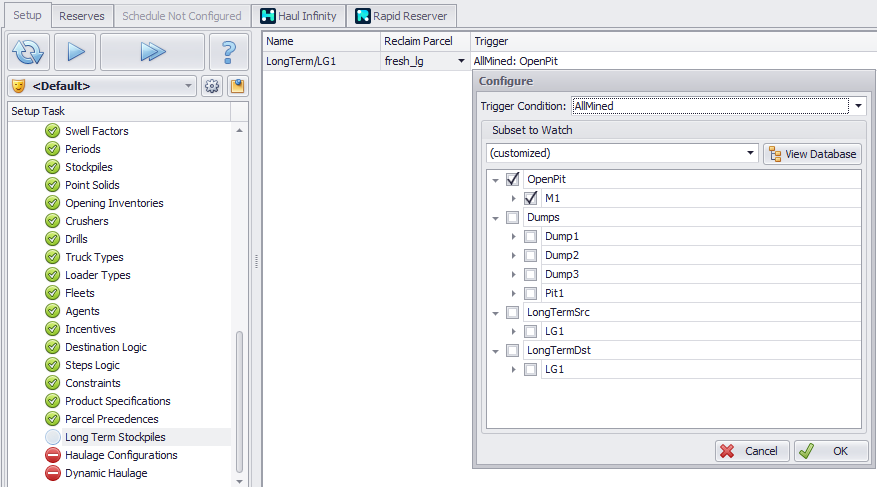Open help with the question mark icon
This screenshot has height=487, width=878.
click(228, 51)
